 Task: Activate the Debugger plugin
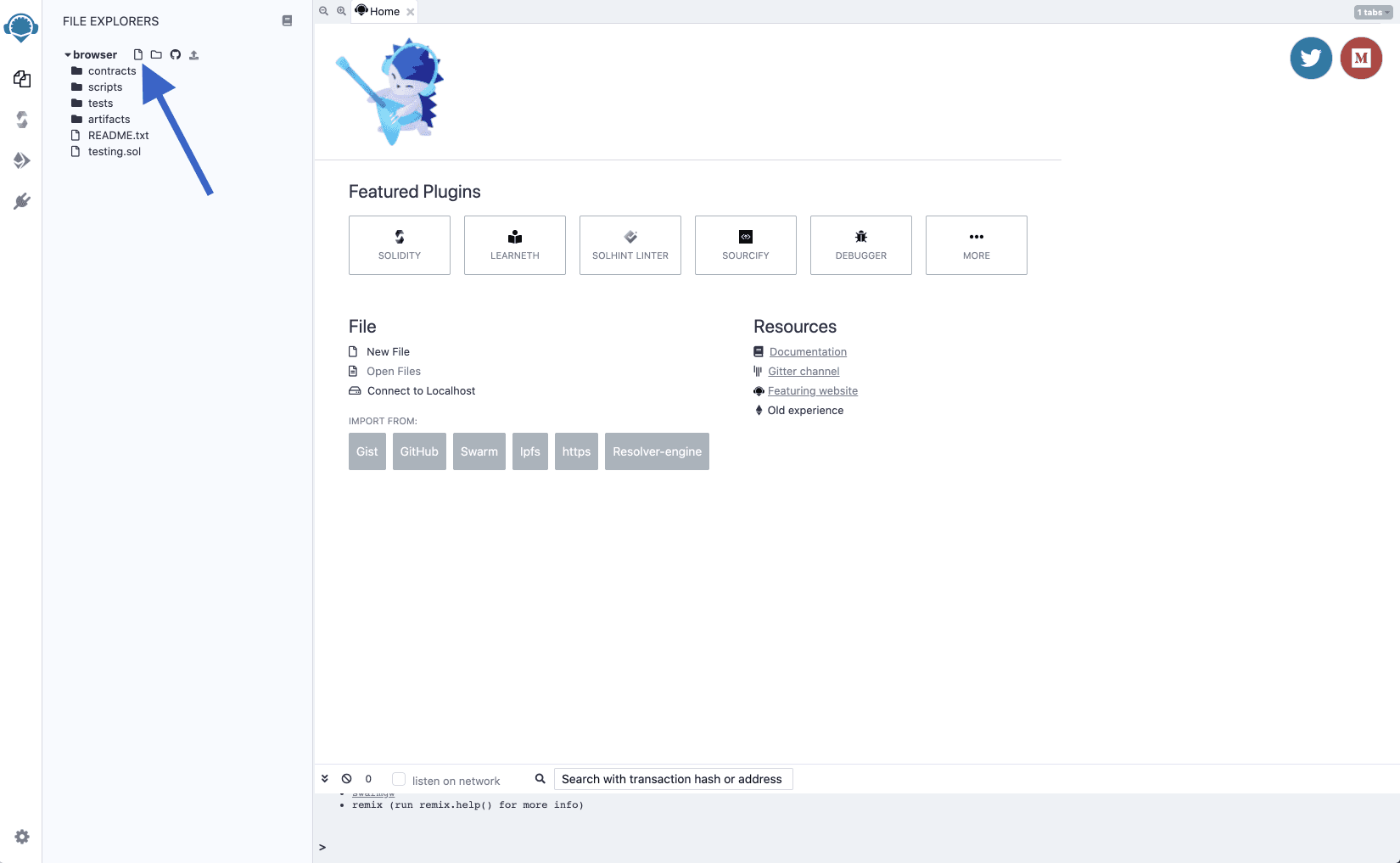click(861, 245)
